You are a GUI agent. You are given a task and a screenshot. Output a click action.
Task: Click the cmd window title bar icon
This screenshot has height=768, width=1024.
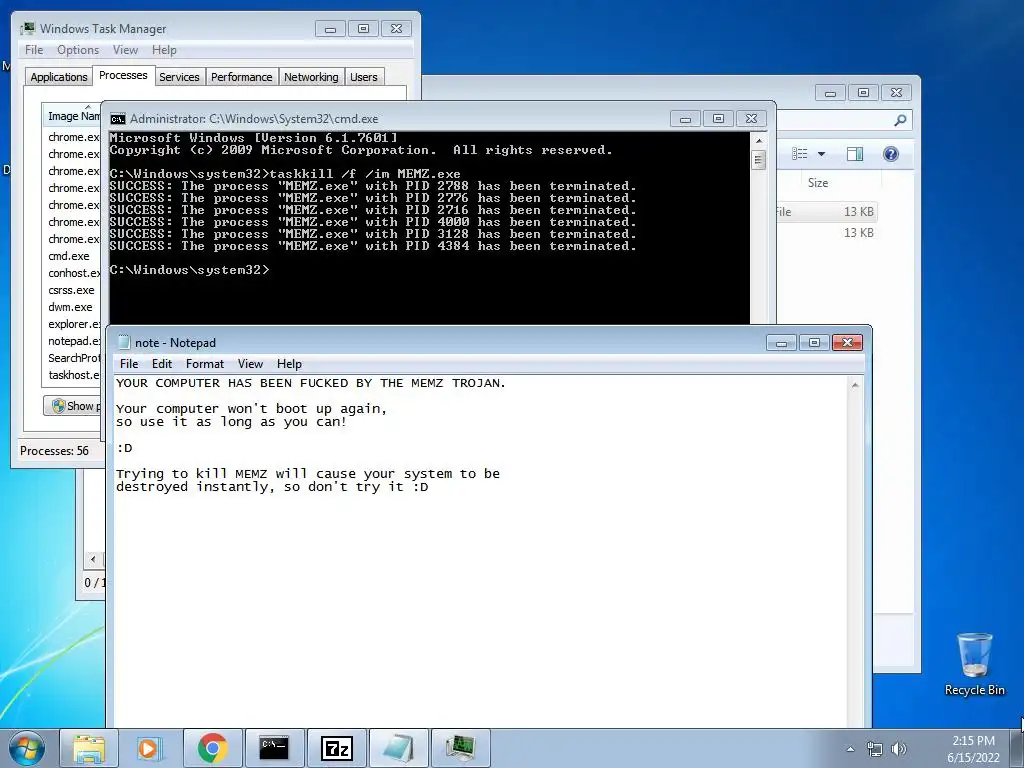(x=118, y=119)
